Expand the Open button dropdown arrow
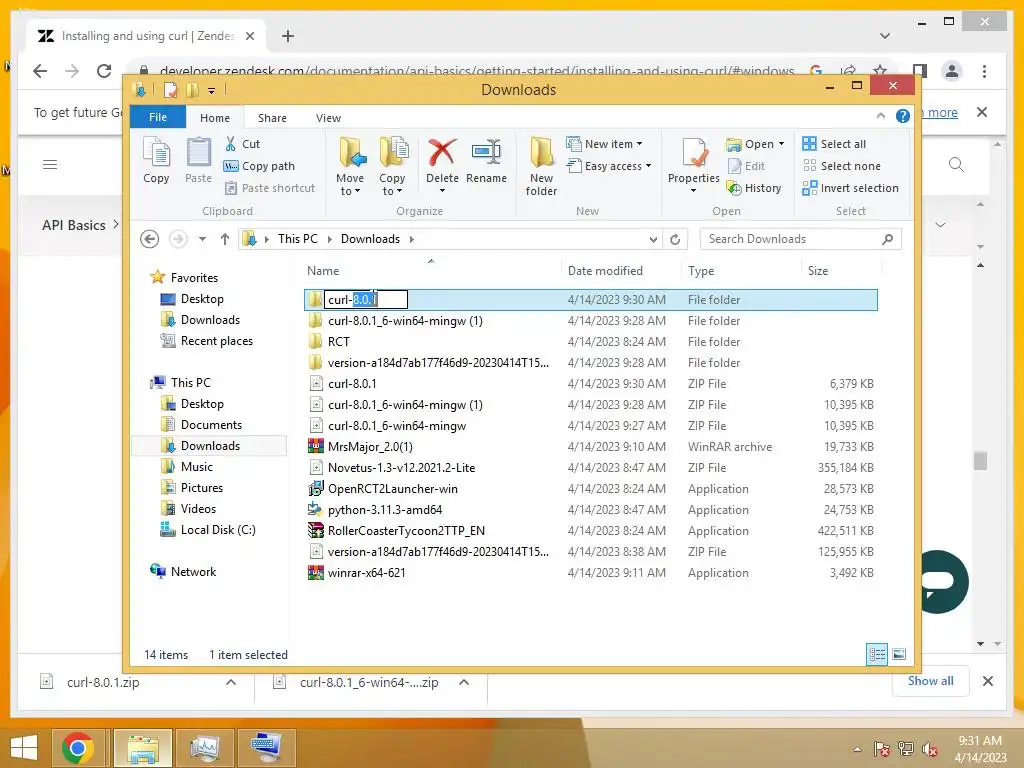Image resolution: width=1024 pixels, height=768 pixels. pyautogui.click(x=781, y=144)
